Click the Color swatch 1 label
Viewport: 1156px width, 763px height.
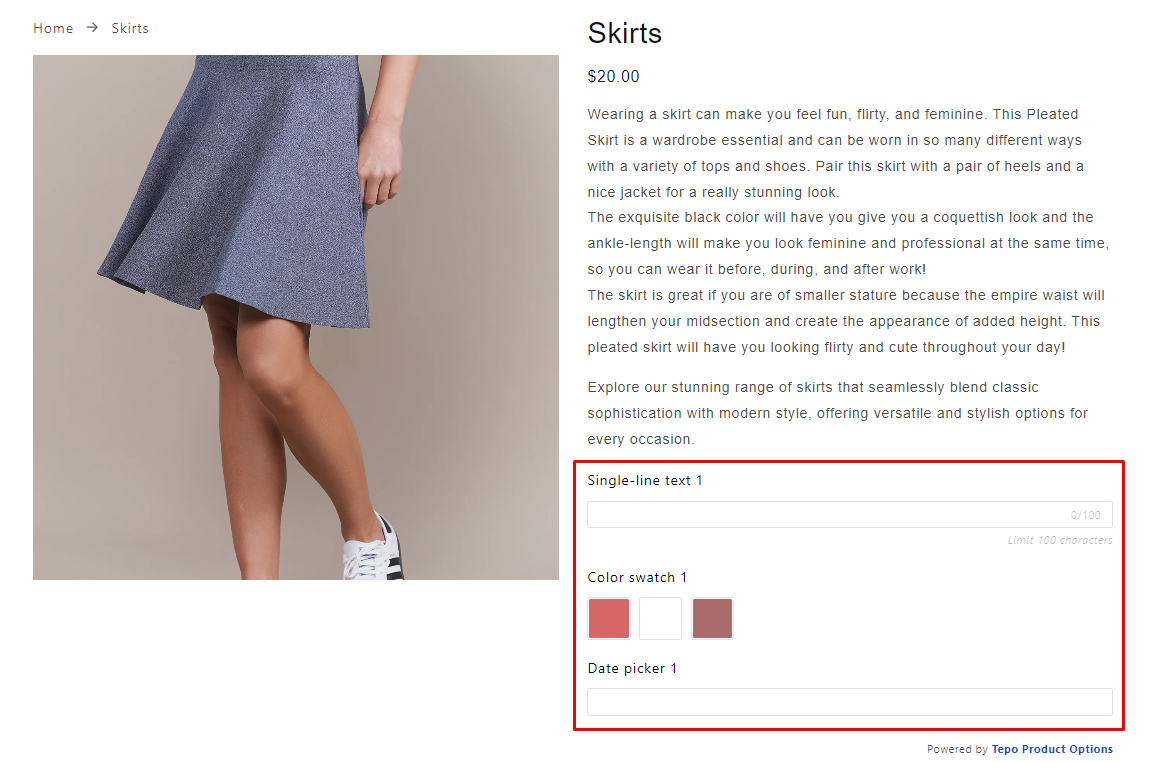637,577
